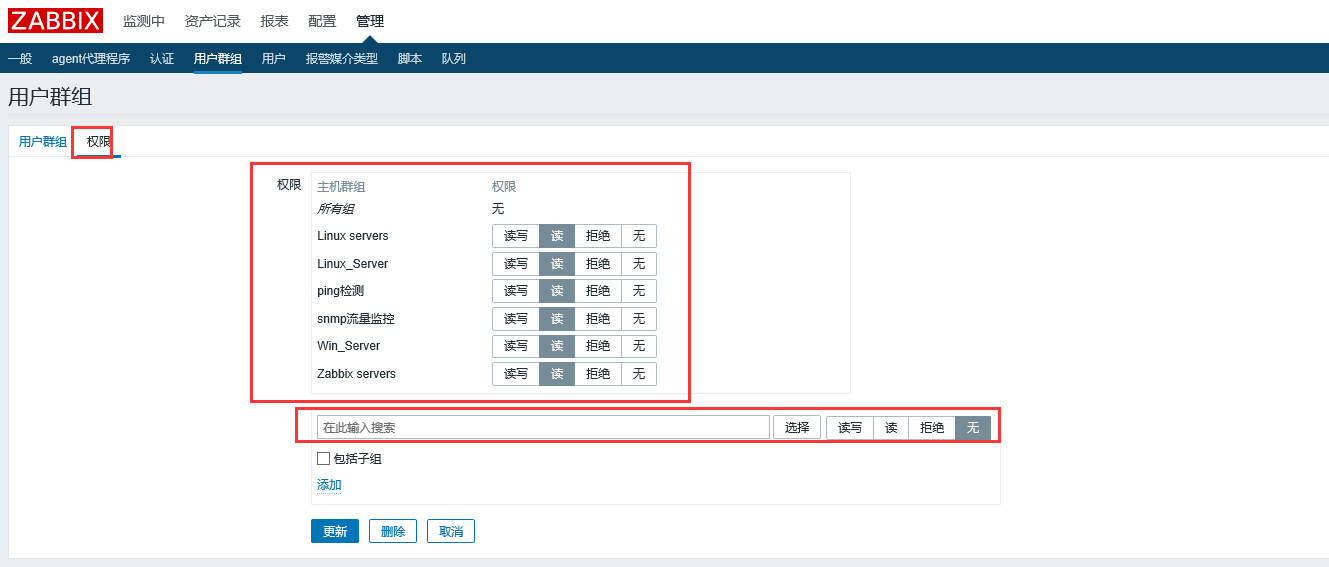1329x567 pixels.
Task: Set Win_Server permission to 拒绝
Action: (x=598, y=346)
